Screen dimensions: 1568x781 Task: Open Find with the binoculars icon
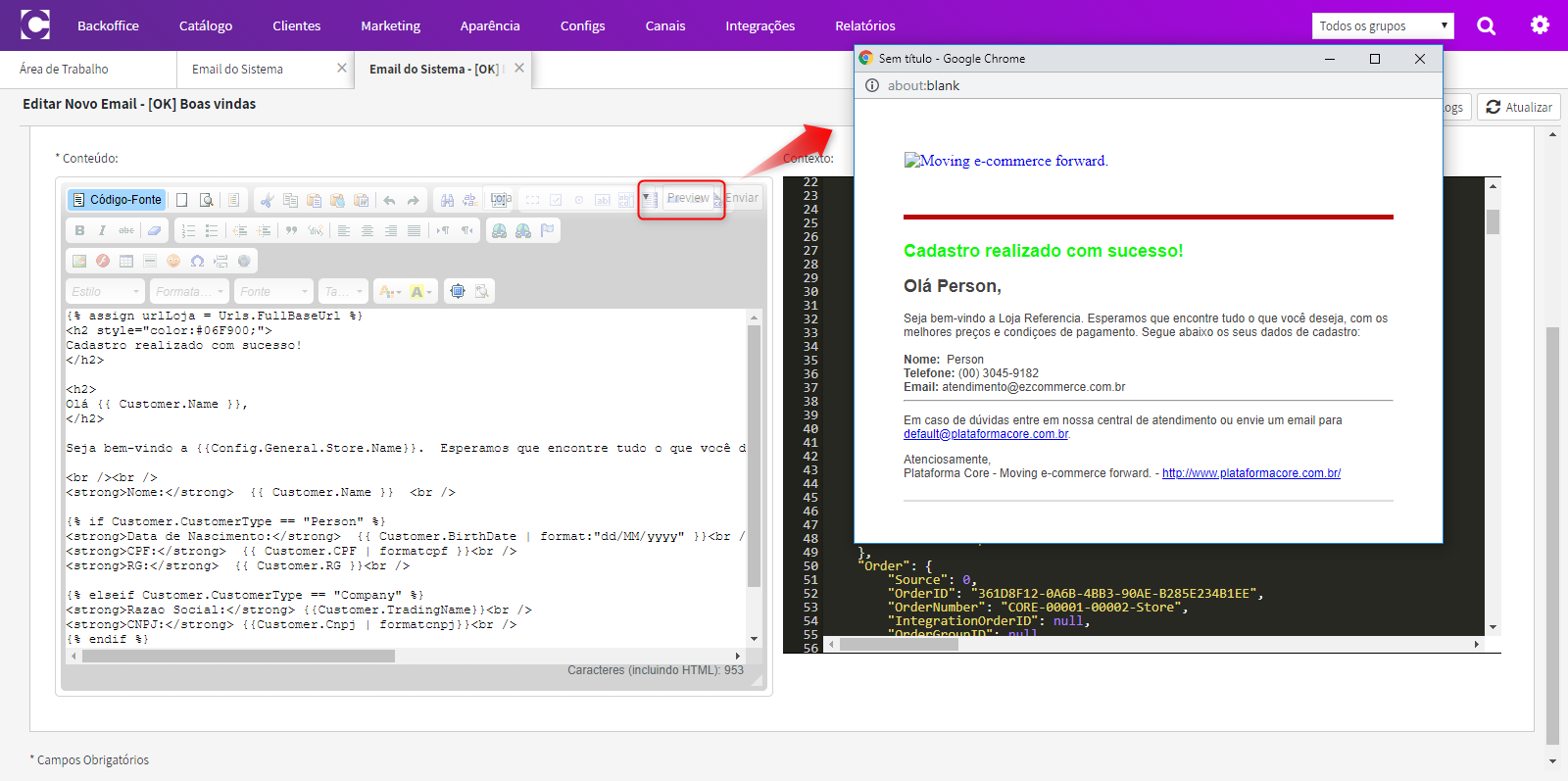click(x=447, y=200)
